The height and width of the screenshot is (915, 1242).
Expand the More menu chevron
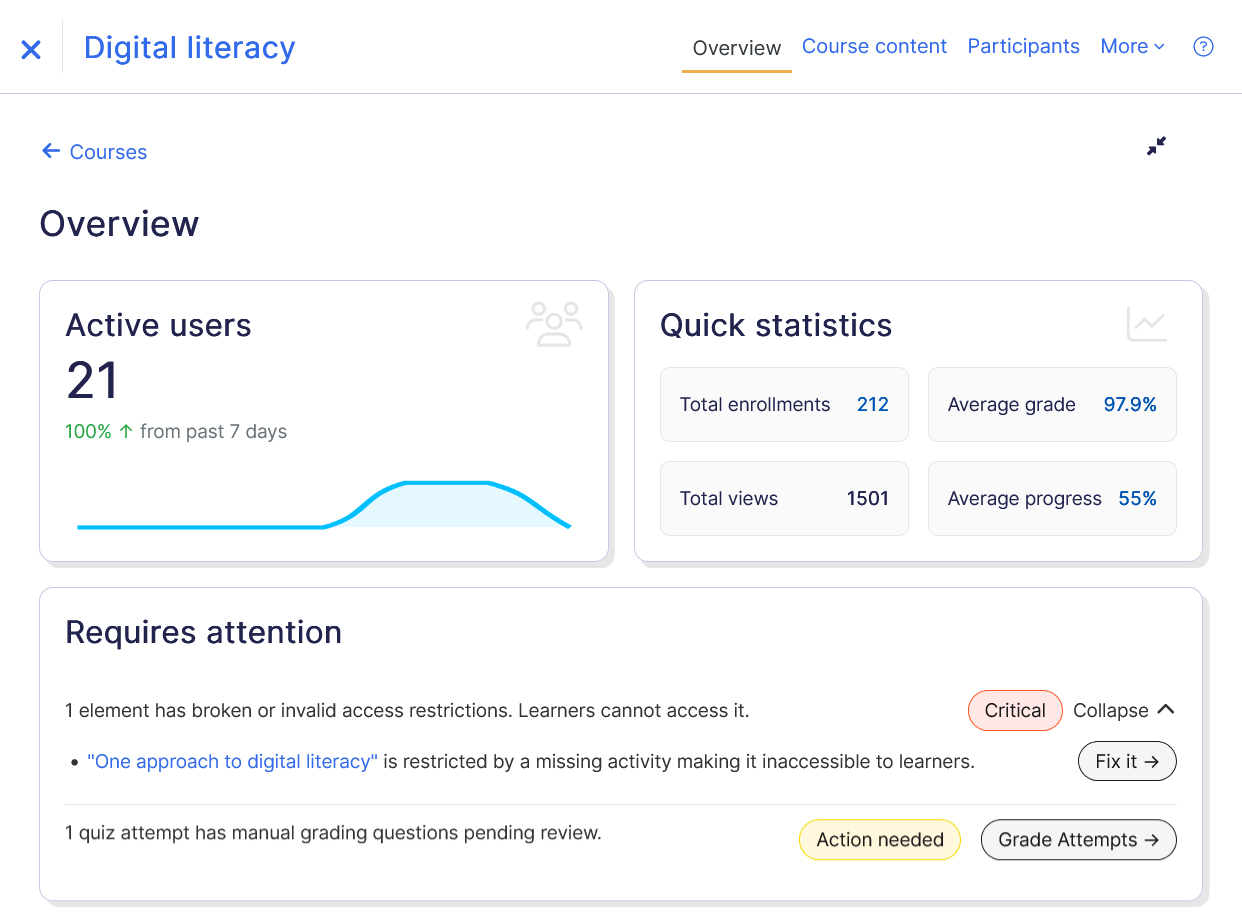point(1160,46)
